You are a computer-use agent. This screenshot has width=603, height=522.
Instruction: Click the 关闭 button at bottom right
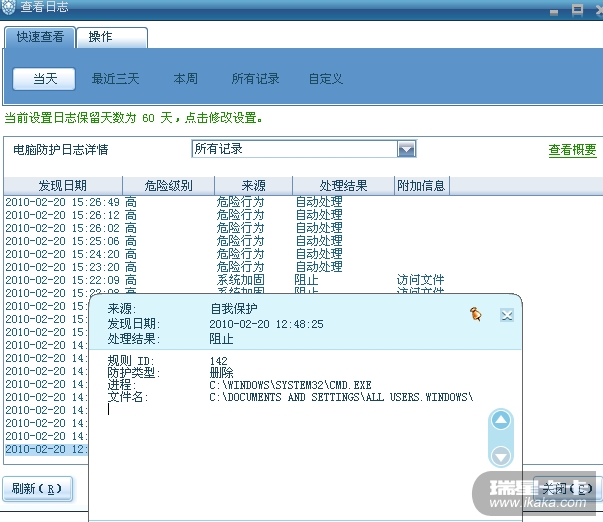pyautogui.click(x=567, y=489)
